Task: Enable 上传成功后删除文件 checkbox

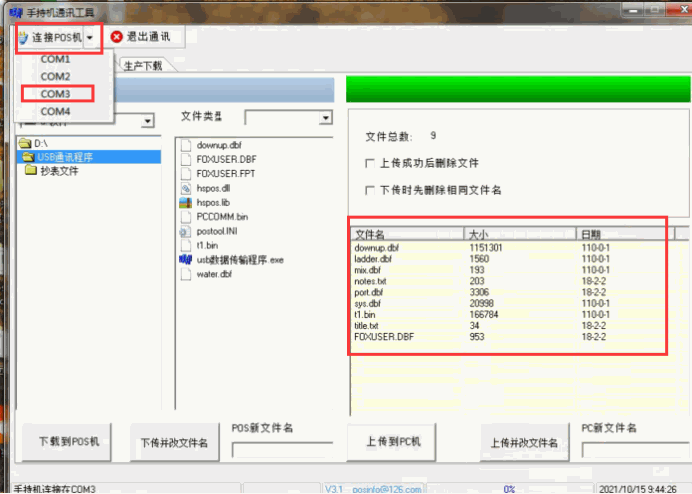Action: click(x=372, y=163)
